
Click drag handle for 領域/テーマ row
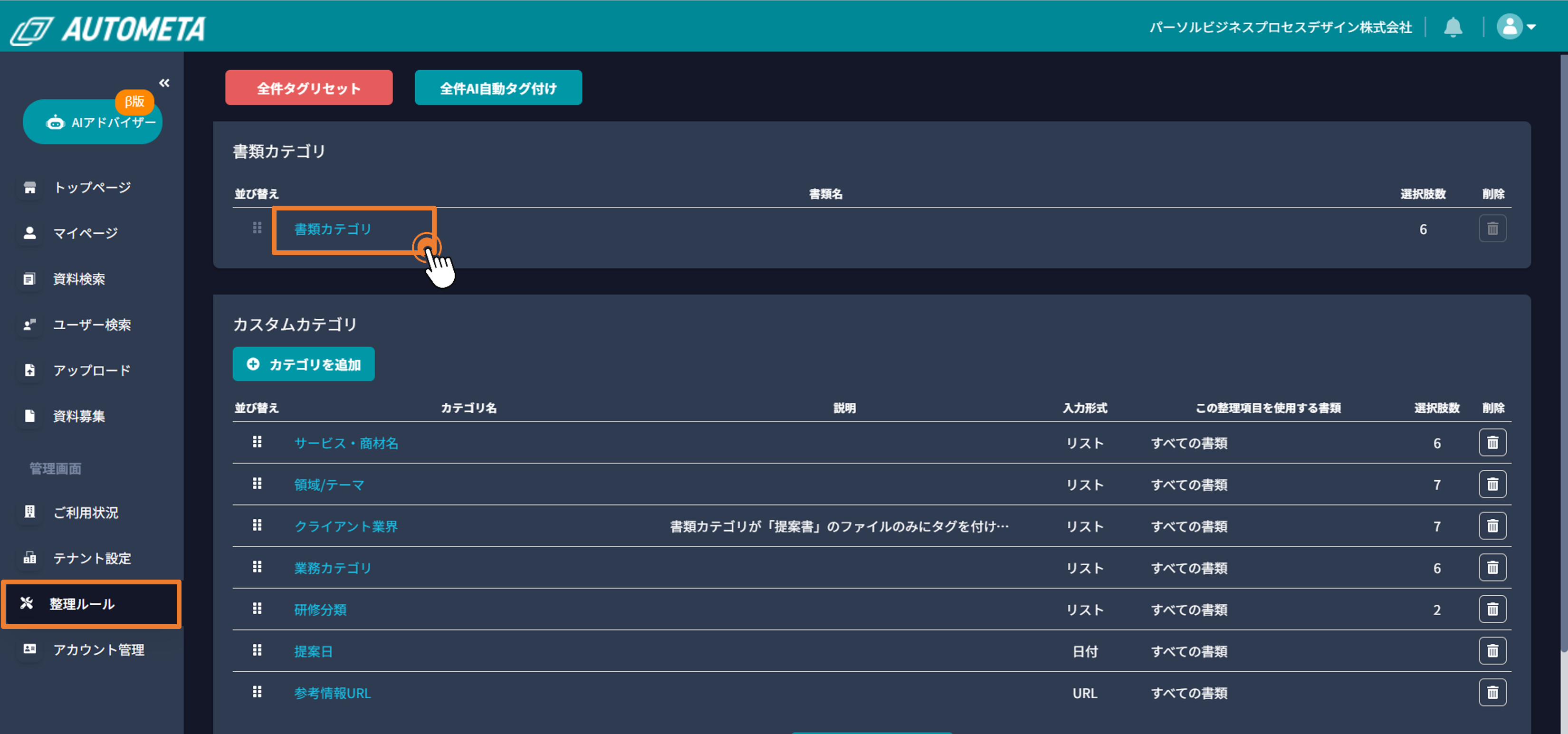(x=257, y=483)
